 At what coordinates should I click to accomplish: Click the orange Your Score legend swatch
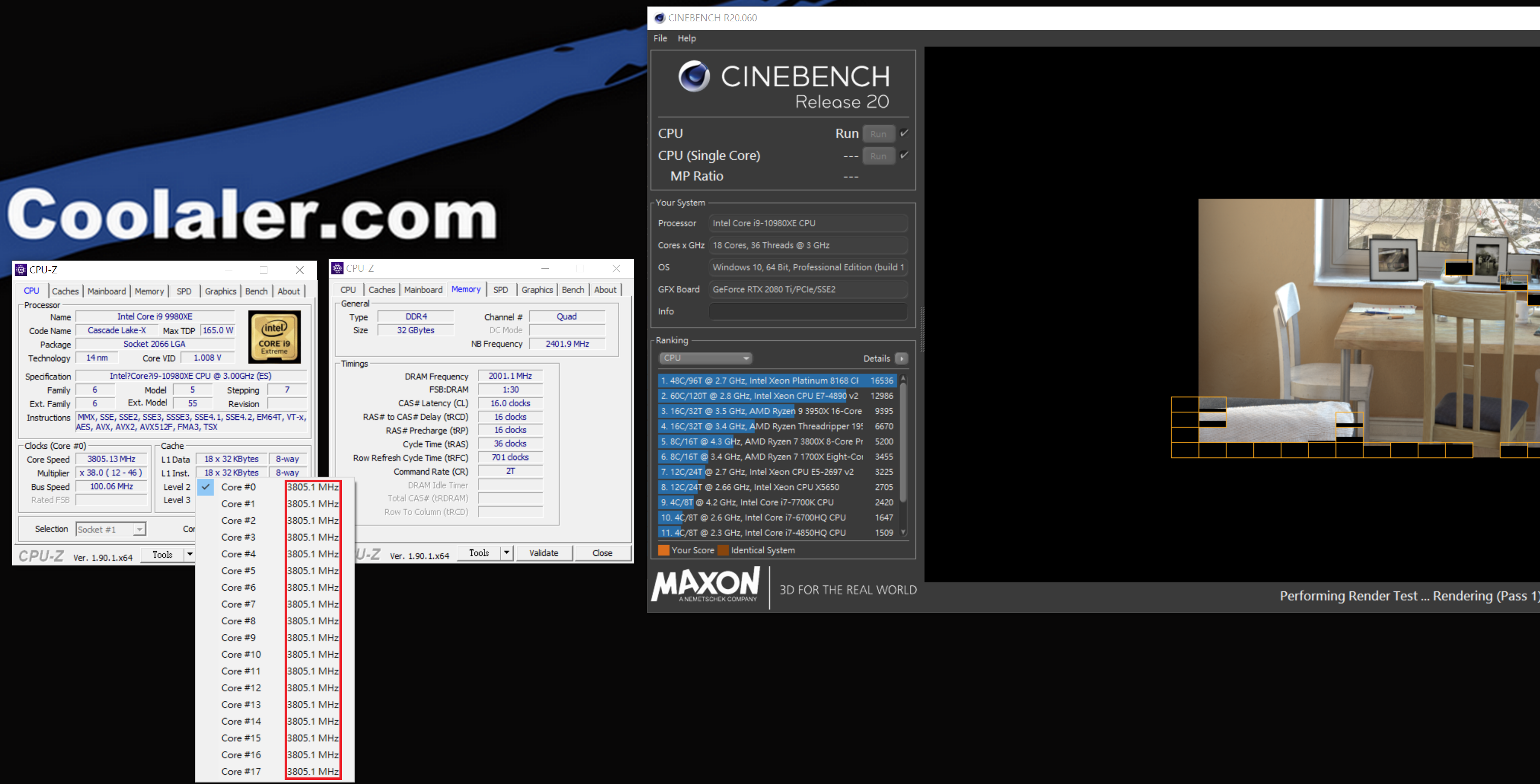[x=664, y=550]
